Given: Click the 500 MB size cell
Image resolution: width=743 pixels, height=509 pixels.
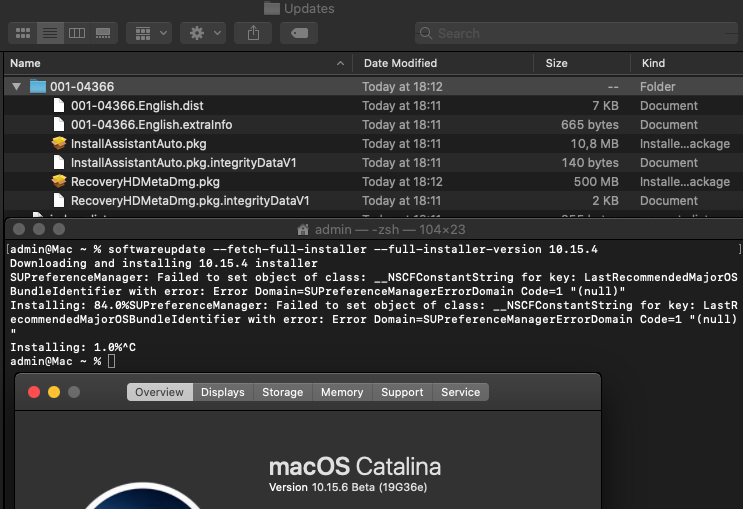Looking at the screenshot, I should pos(596,182).
